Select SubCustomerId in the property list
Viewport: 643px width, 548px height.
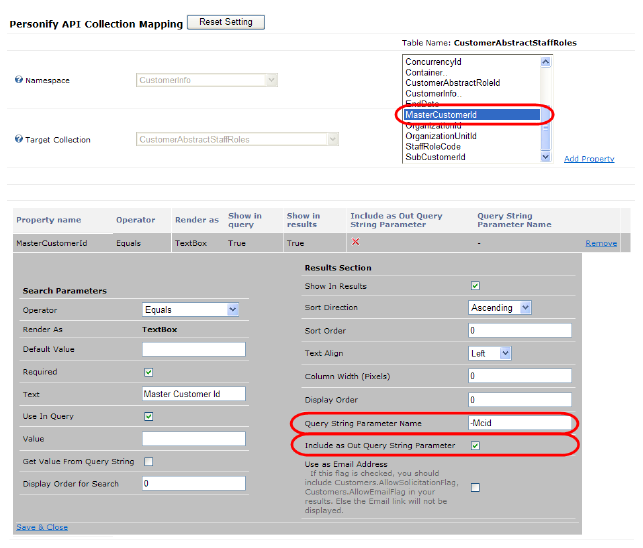click(435, 157)
